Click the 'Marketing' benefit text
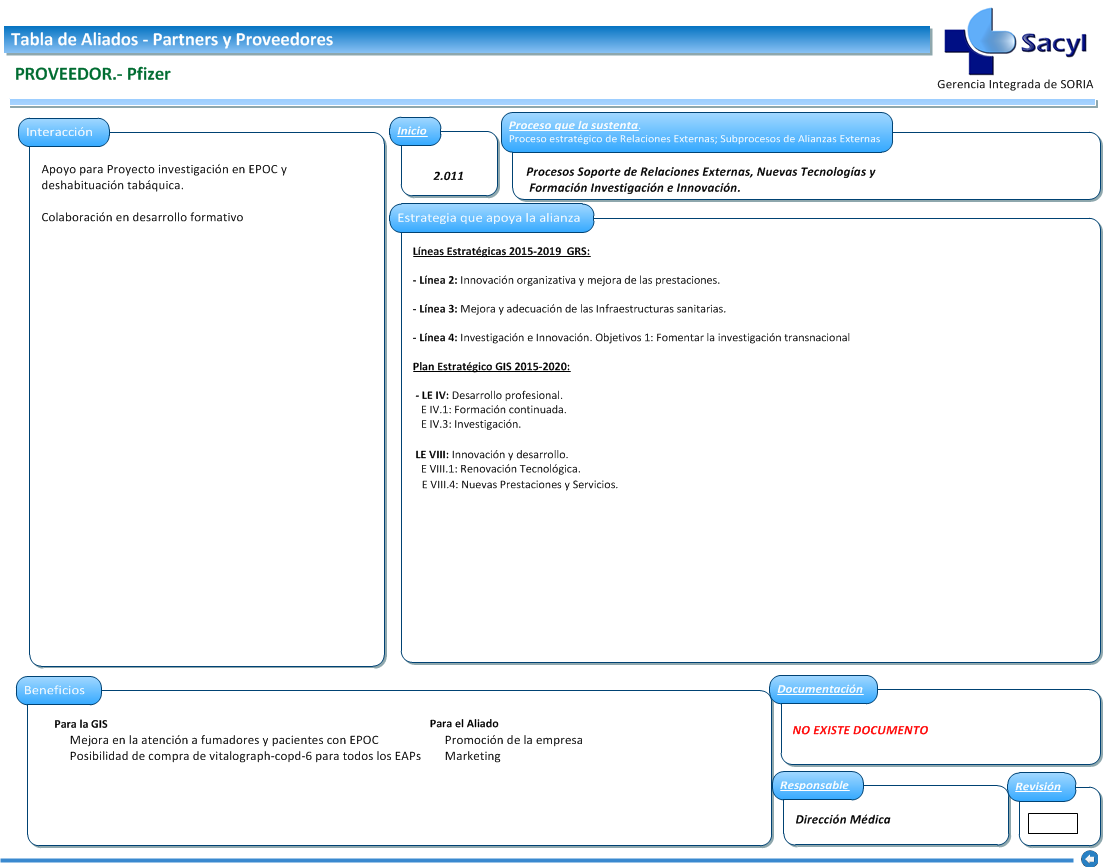Screen dimensions: 1103x868 pos(472,756)
